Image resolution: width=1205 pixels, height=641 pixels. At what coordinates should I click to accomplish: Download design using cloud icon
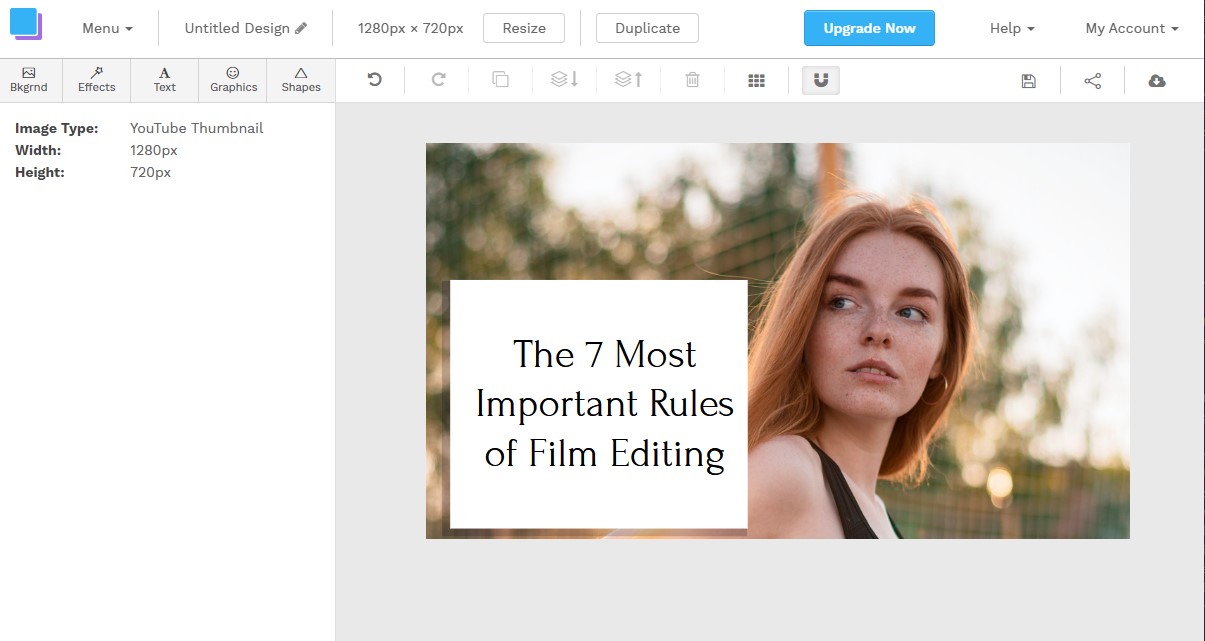(1157, 81)
